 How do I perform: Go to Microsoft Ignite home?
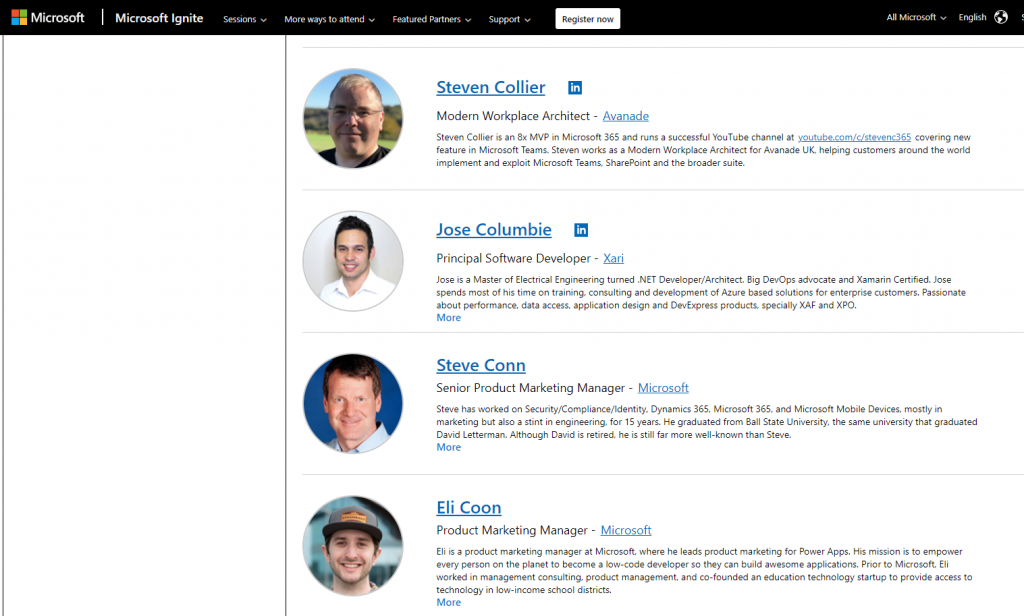tap(159, 18)
